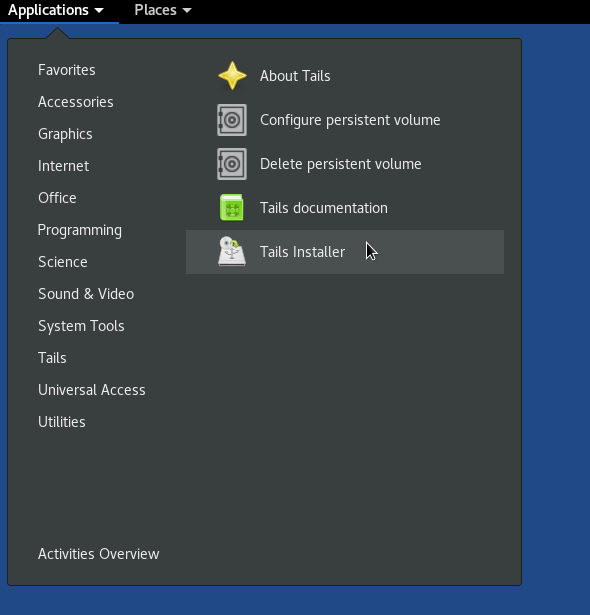The width and height of the screenshot is (590, 615).
Task: Launch About Tails by its label
Action: [295, 76]
